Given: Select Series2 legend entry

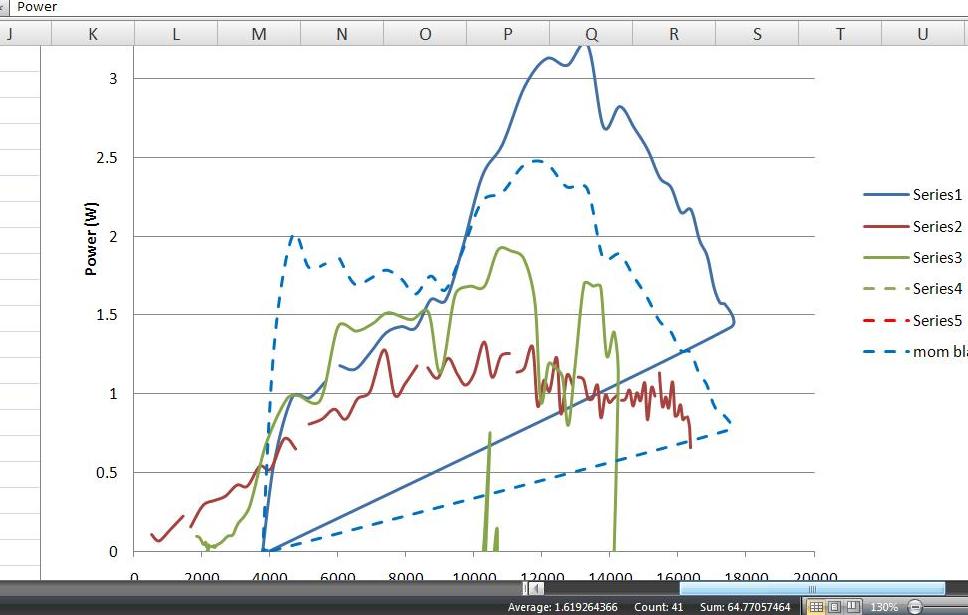Looking at the screenshot, I should click(x=912, y=227).
